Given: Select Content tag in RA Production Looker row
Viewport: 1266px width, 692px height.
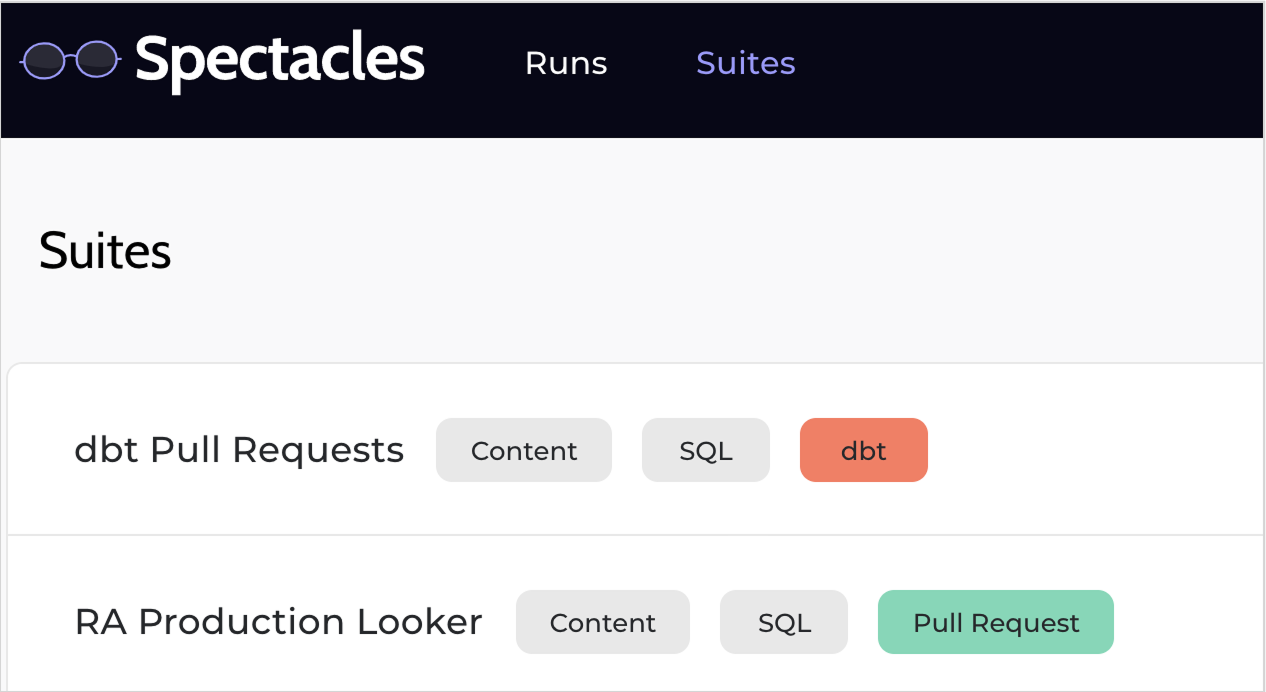Looking at the screenshot, I should [603, 623].
